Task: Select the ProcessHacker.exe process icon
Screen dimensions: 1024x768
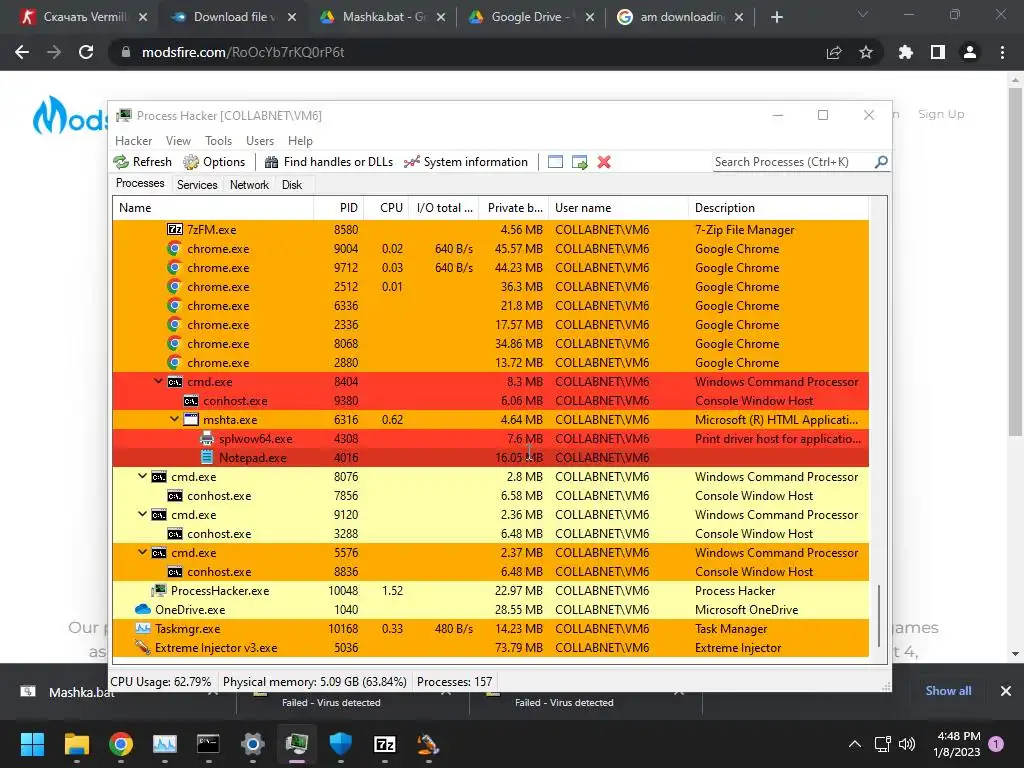Action: coord(159,590)
